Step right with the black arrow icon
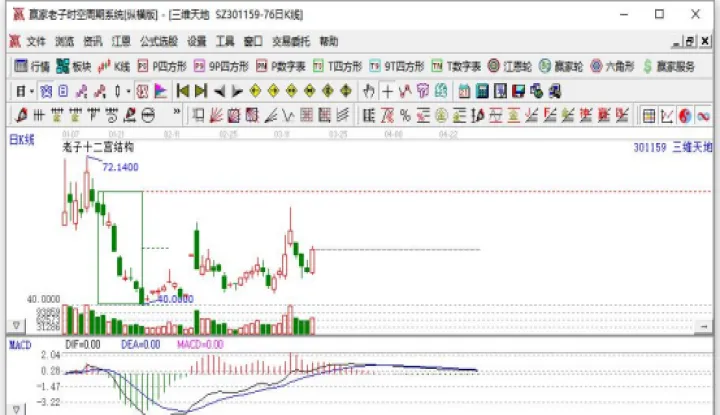 (x=237, y=91)
